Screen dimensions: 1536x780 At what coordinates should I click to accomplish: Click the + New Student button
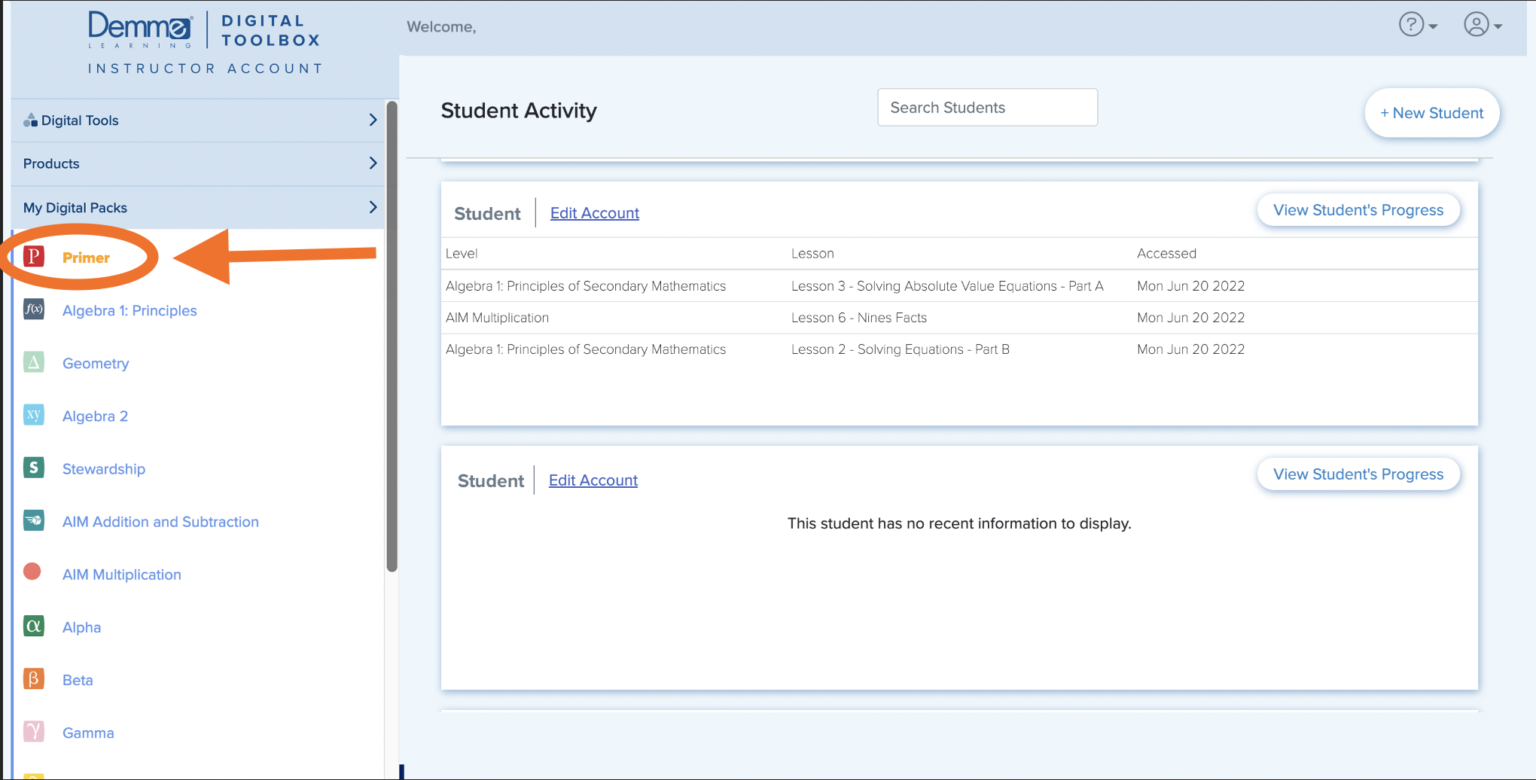point(1432,112)
